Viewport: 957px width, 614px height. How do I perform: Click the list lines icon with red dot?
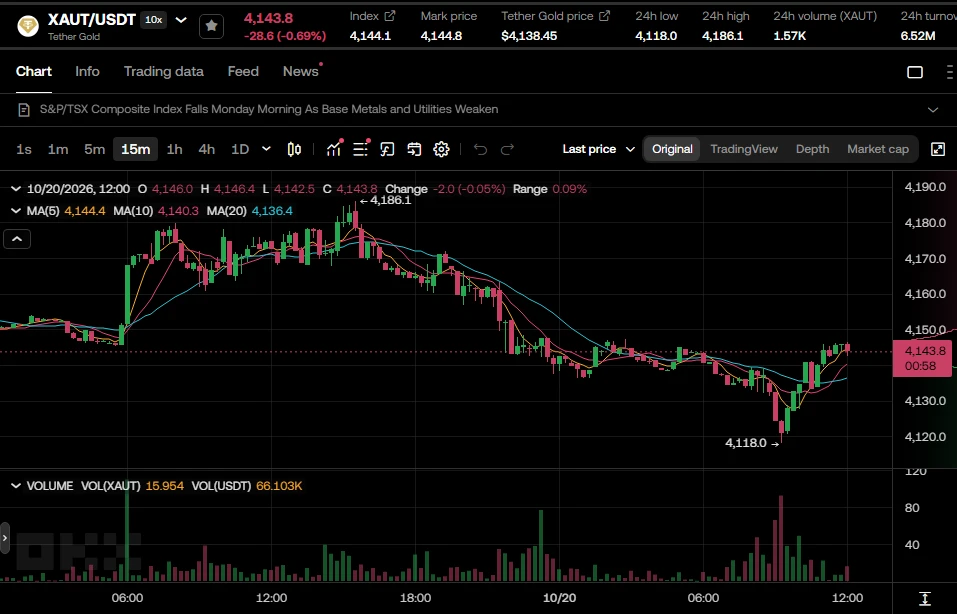[x=361, y=149]
